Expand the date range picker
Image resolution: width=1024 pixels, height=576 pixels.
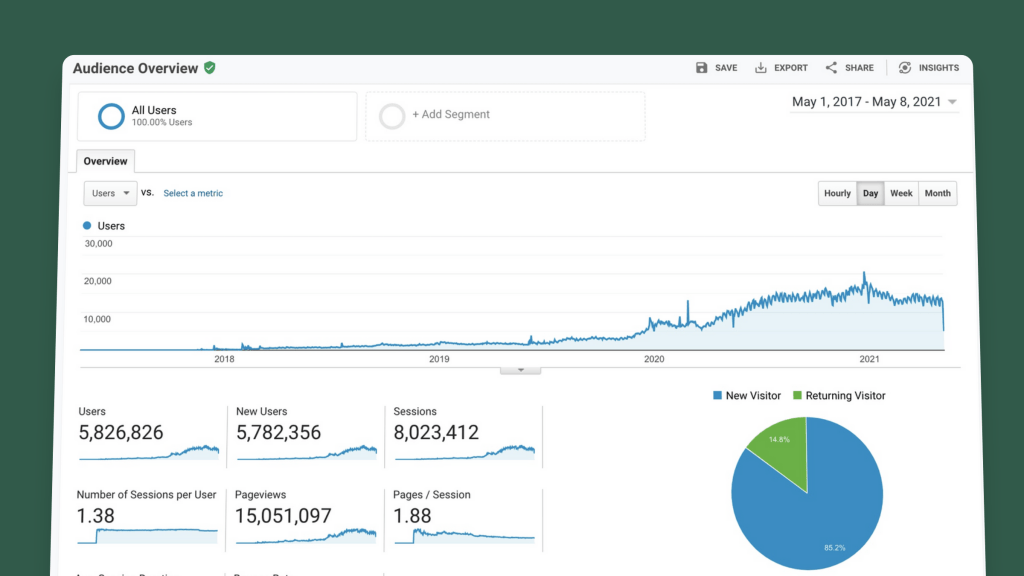click(874, 102)
